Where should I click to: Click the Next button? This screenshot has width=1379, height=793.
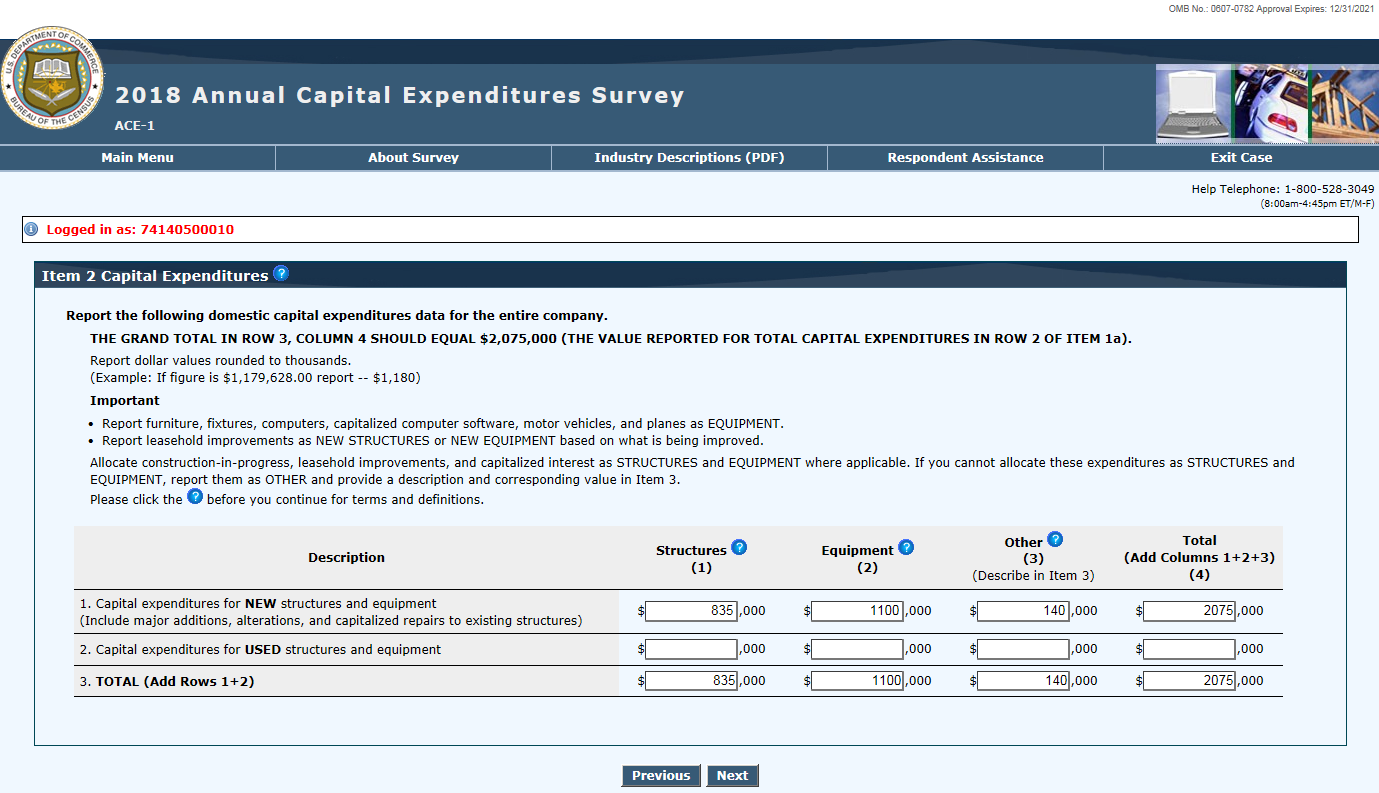tap(732, 776)
